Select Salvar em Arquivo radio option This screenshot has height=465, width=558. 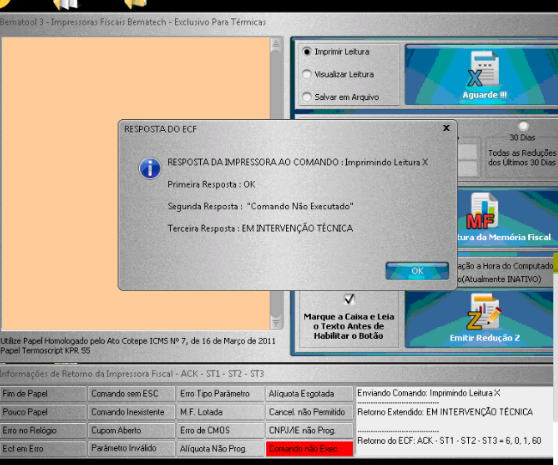307,97
